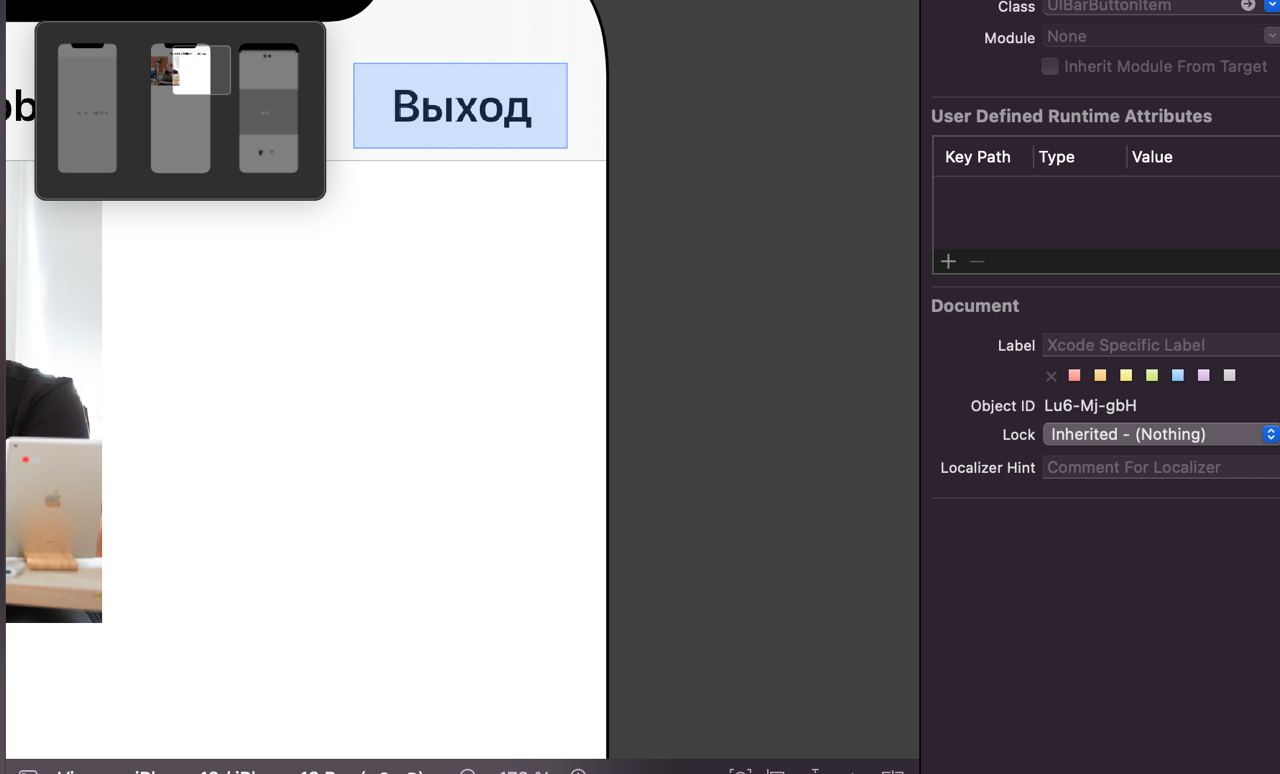The width and height of the screenshot is (1280, 774).
Task: Pick the purple label color swatch
Action: click(1204, 376)
